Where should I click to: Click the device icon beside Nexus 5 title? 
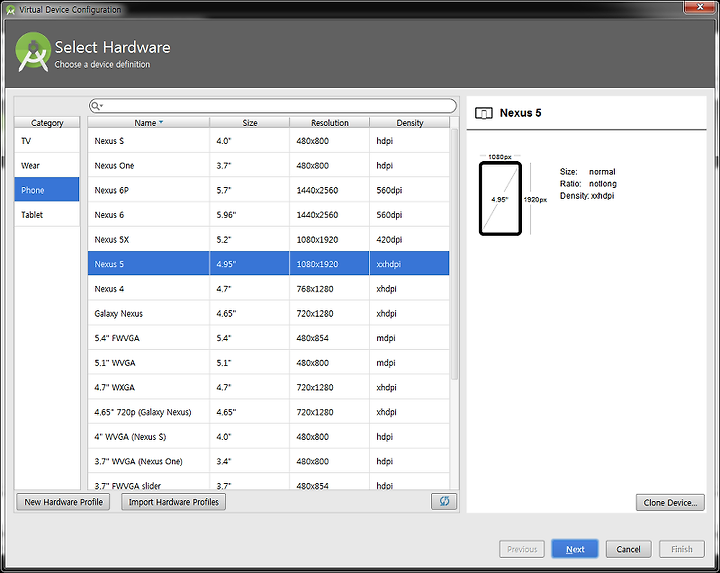click(x=484, y=113)
